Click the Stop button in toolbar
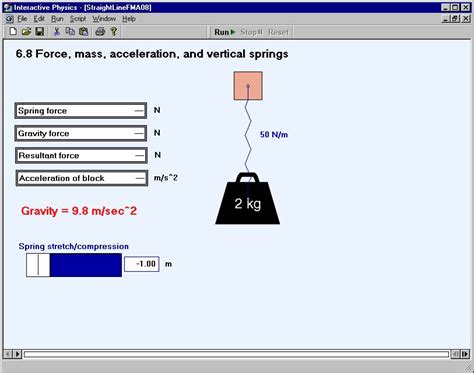This screenshot has height=373, width=474. click(252, 32)
